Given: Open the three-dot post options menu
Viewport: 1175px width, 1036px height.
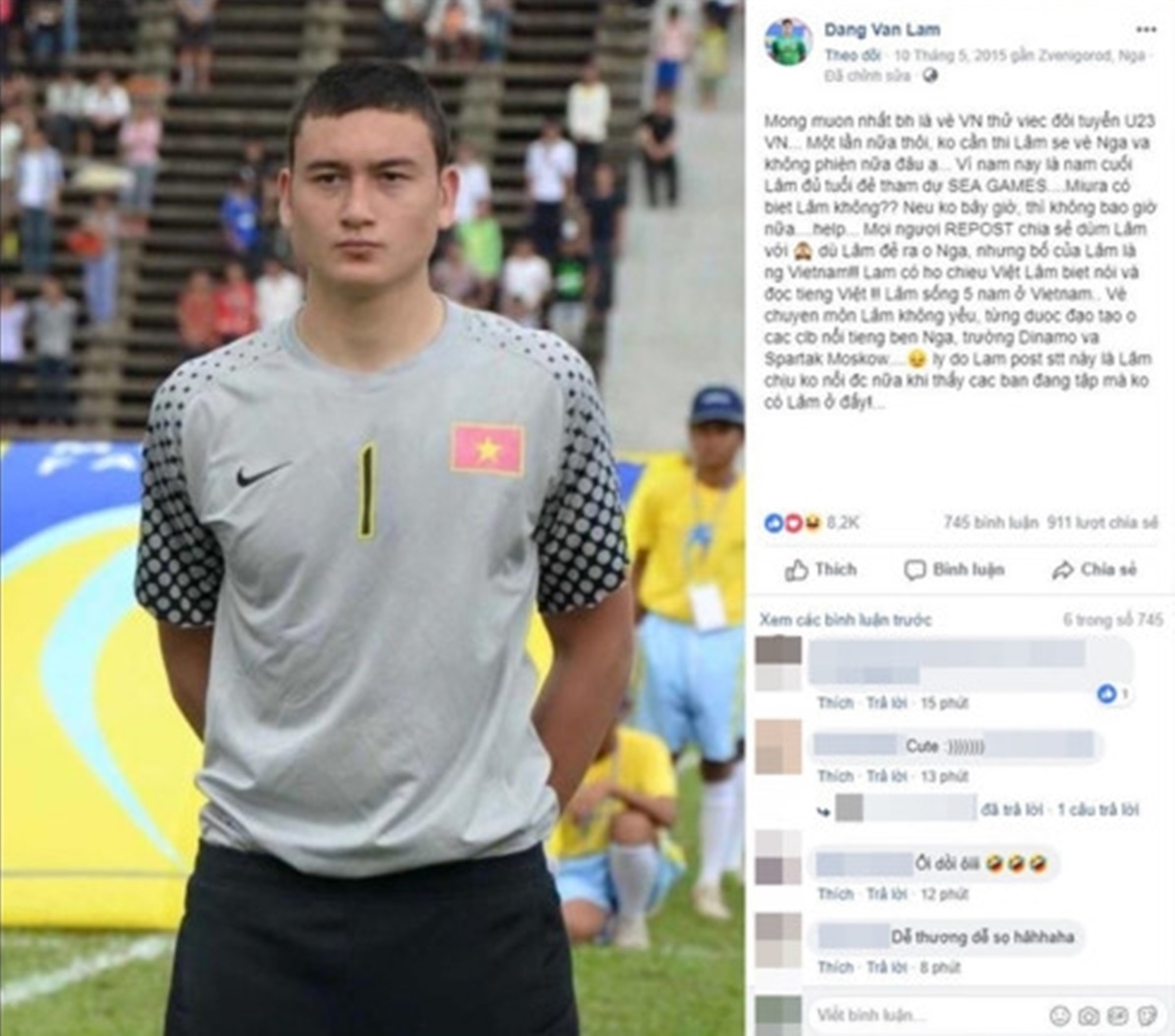Looking at the screenshot, I should (x=1145, y=30).
